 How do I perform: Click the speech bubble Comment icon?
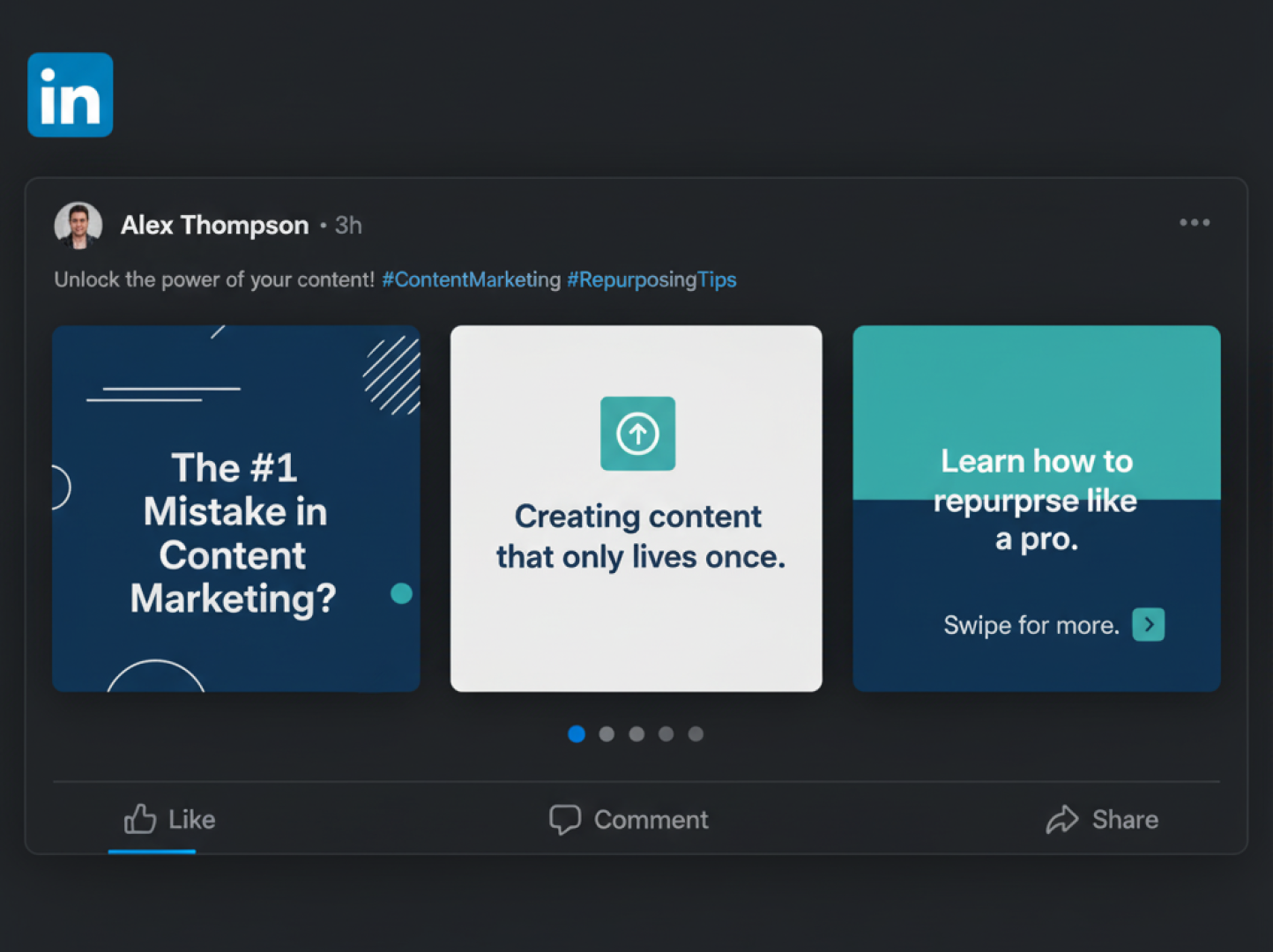click(564, 819)
